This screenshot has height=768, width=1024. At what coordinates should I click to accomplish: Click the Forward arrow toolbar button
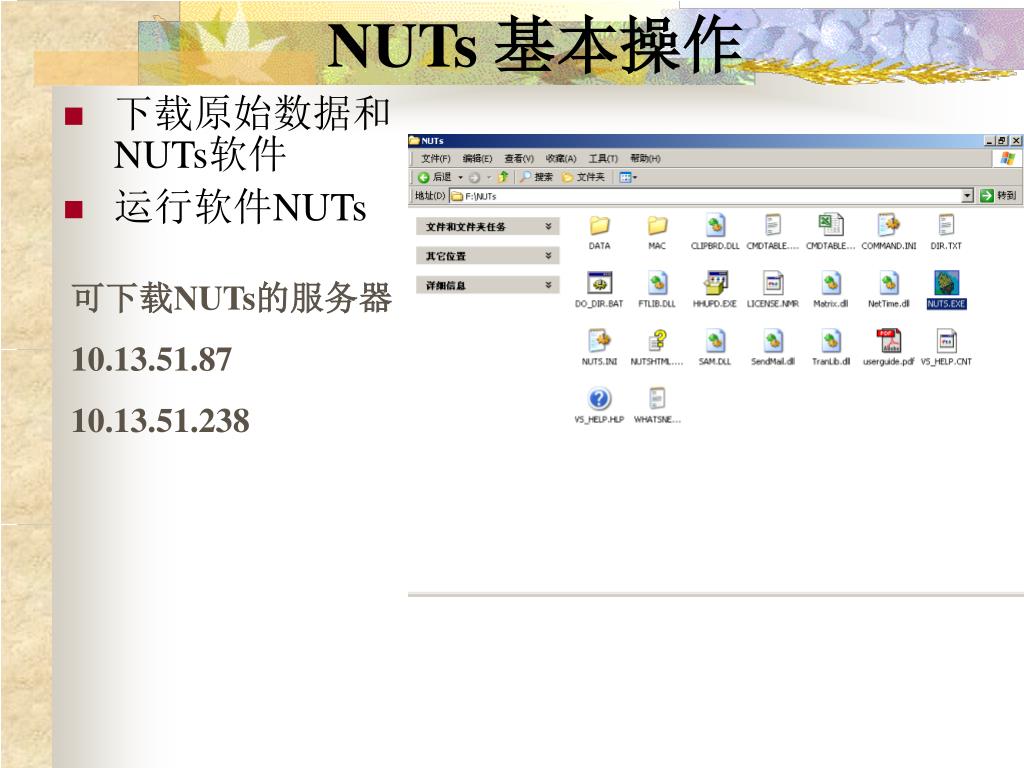[475, 177]
